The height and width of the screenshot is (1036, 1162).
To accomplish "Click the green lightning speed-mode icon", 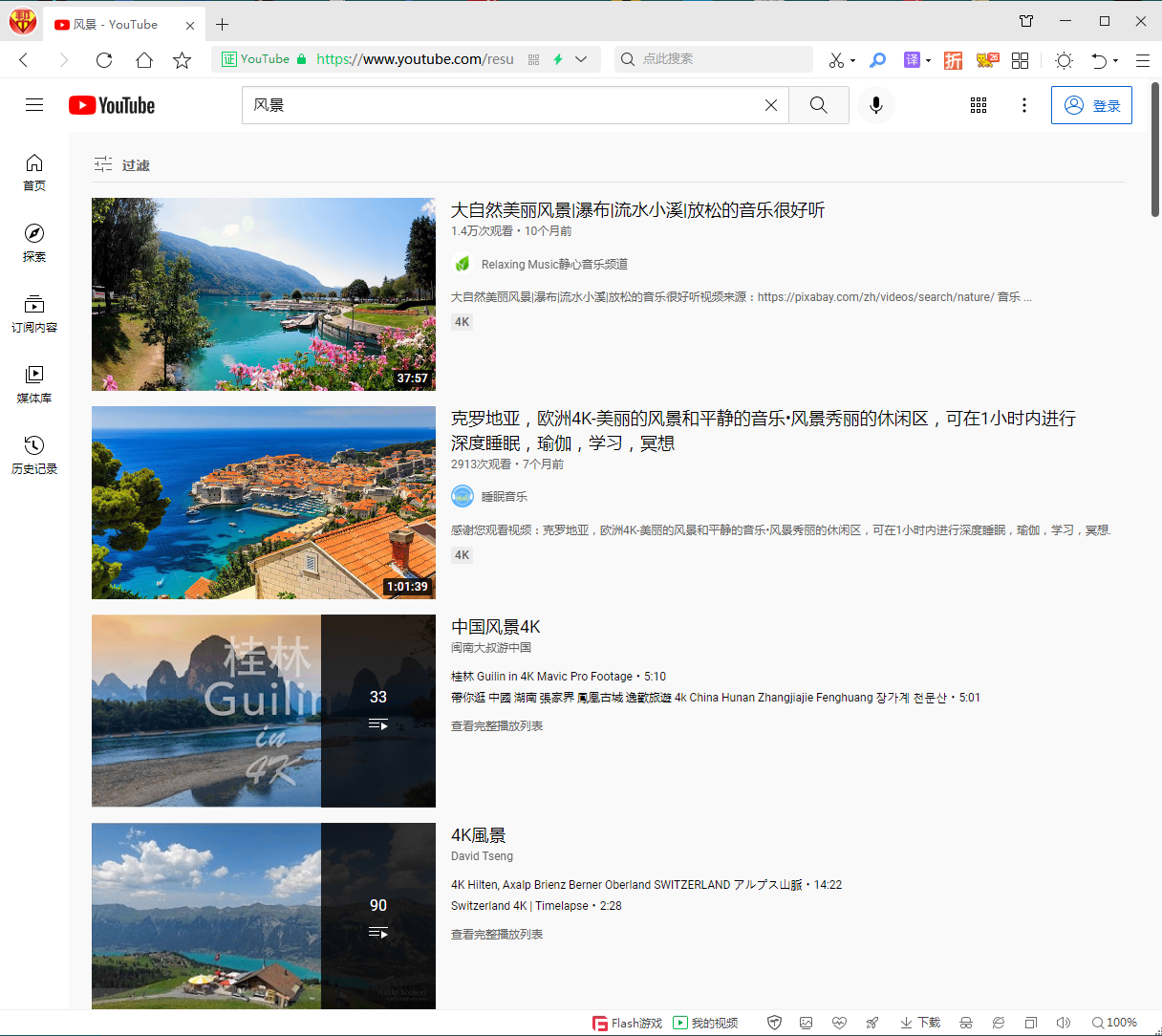I will [558, 59].
